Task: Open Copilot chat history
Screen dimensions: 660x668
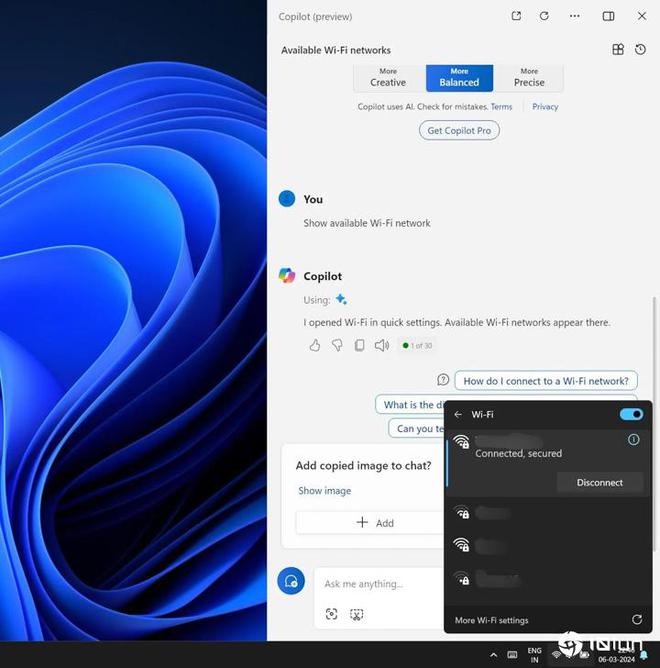Action: point(640,49)
